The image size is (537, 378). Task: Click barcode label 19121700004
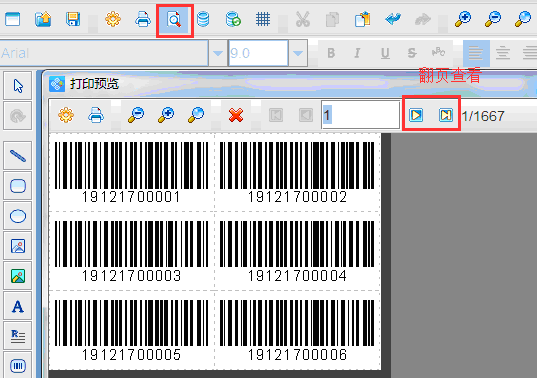pyautogui.click(x=297, y=252)
